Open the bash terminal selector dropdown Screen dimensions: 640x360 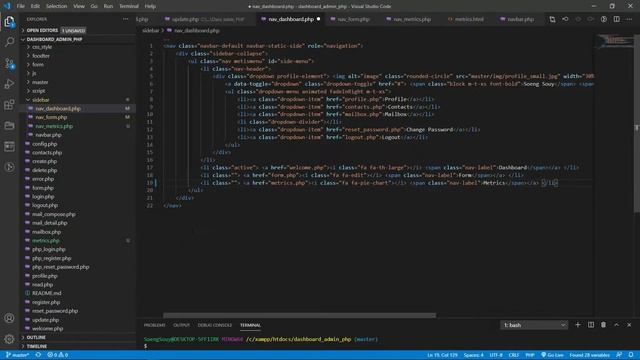(x=534, y=325)
